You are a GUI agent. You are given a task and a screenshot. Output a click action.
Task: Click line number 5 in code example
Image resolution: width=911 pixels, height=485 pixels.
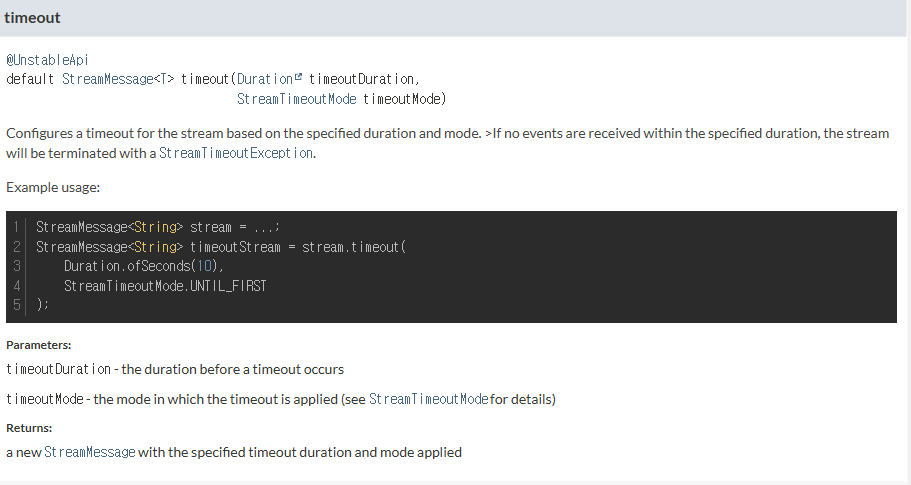(x=18, y=304)
